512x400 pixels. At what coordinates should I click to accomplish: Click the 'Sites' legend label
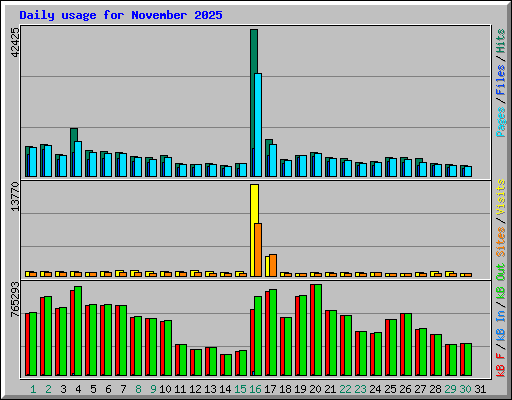[501, 242]
